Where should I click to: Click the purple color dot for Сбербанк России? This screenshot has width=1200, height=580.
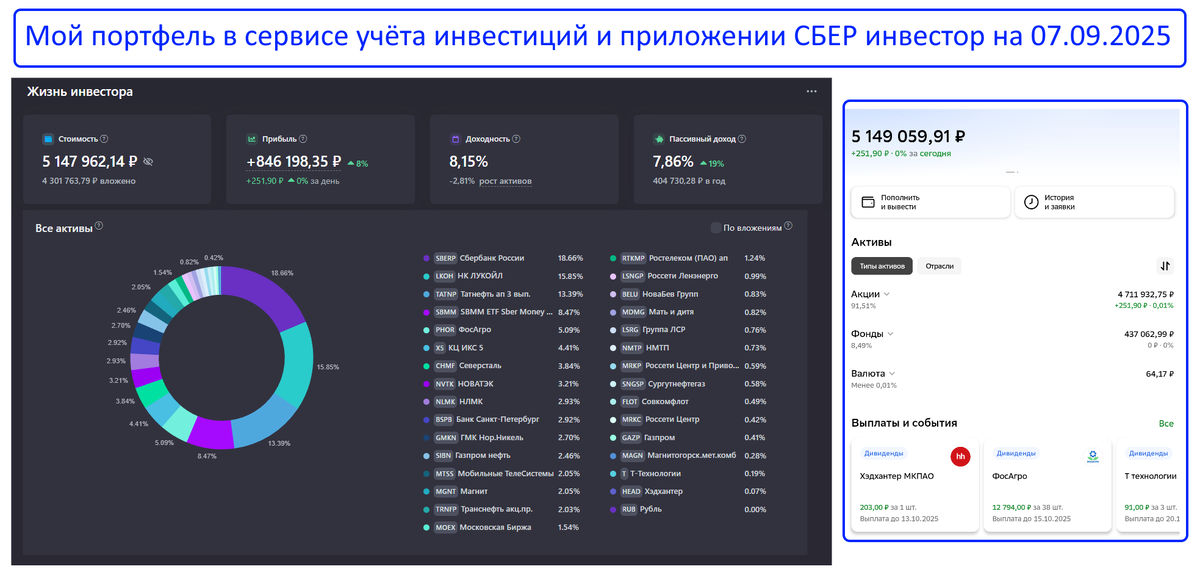pos(427,258)
